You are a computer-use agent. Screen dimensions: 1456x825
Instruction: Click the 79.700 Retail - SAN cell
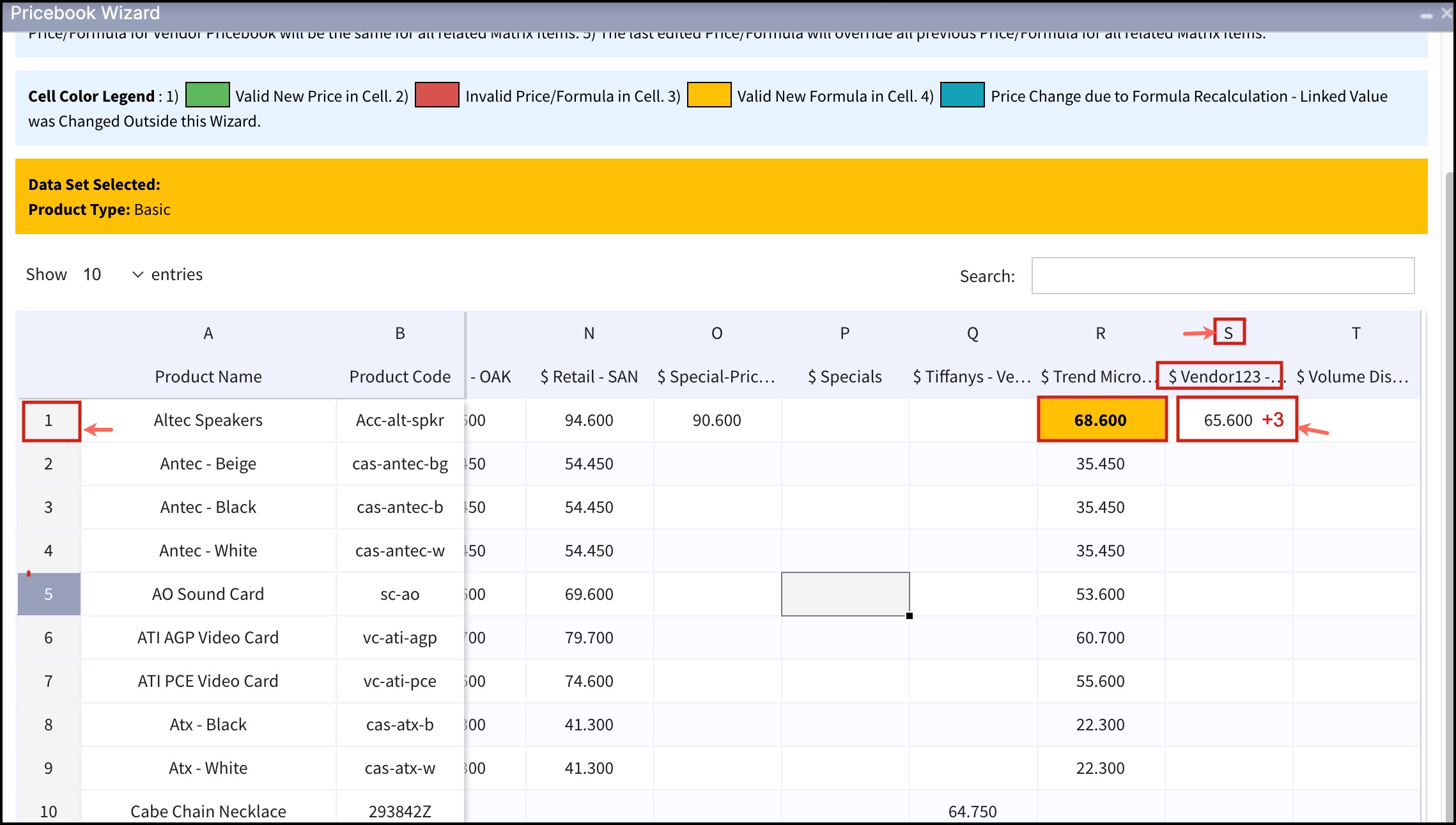pyautogui.click(x=589, y=638)
